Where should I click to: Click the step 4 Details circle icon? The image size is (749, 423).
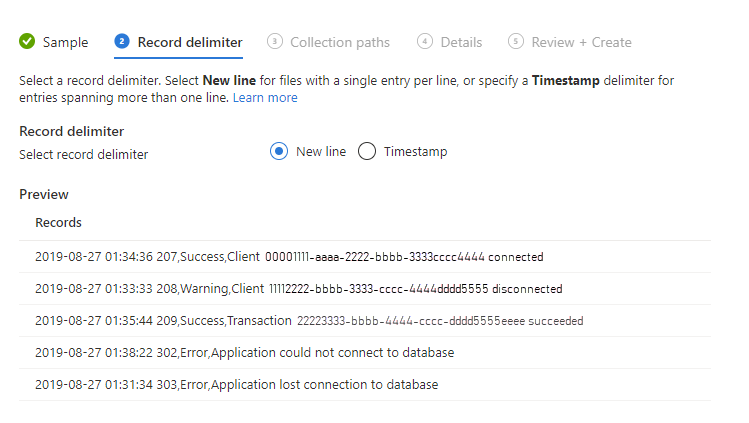[x=425, y=42]
